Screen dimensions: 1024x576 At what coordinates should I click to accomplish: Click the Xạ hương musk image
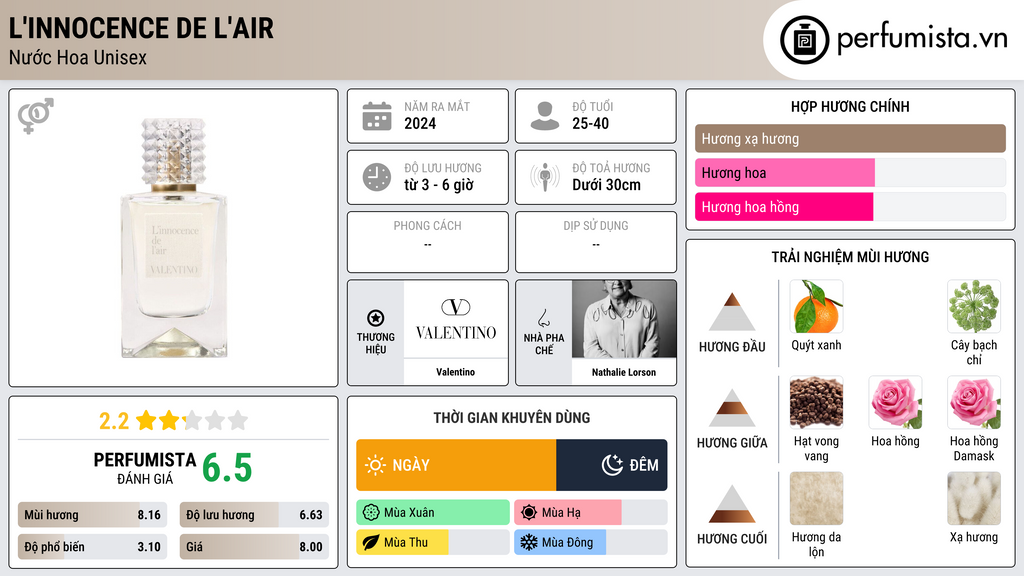pos(974,499)
